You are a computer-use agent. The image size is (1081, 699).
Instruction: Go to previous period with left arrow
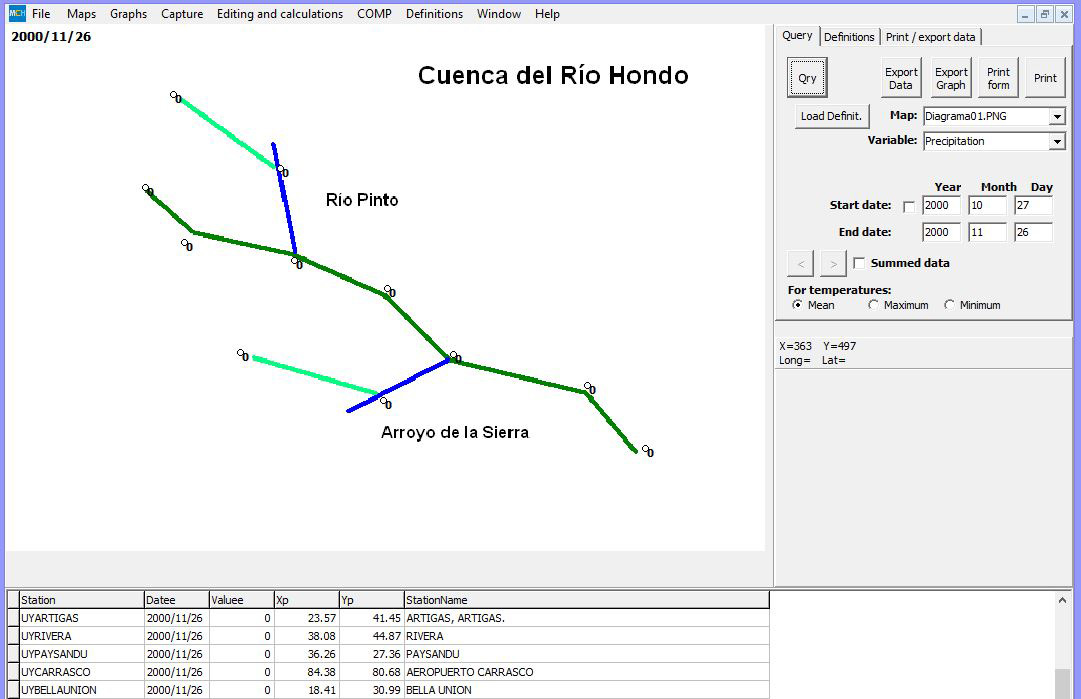(801, 264)
